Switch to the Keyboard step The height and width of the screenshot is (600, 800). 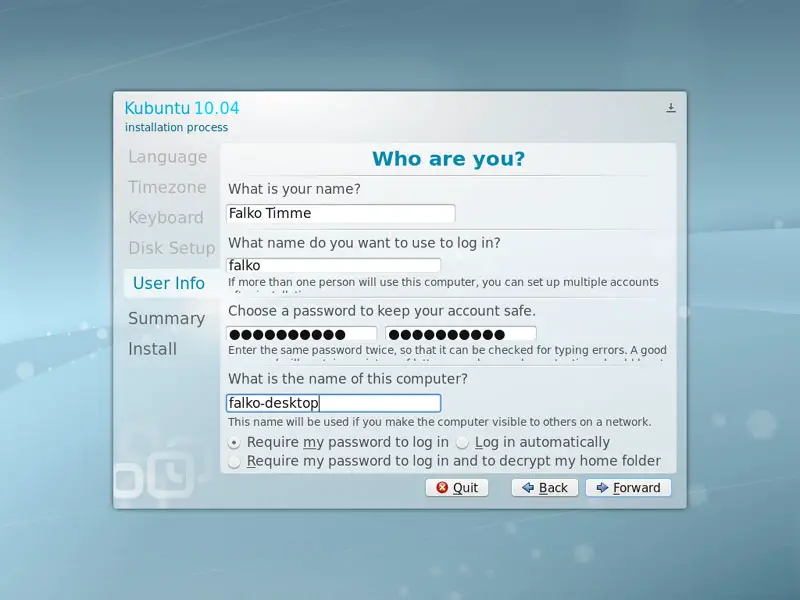pos(166,217)
